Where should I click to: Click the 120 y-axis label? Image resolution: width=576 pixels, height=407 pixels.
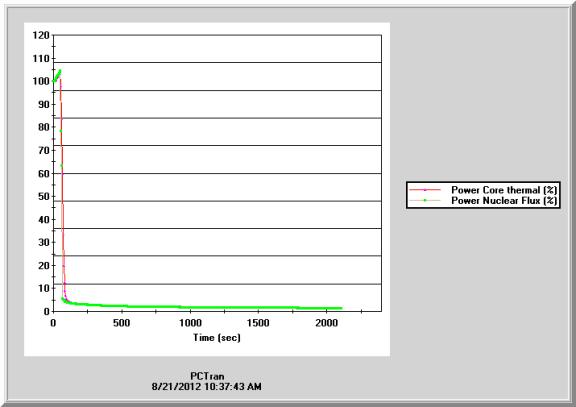click(x=41, y=35)
